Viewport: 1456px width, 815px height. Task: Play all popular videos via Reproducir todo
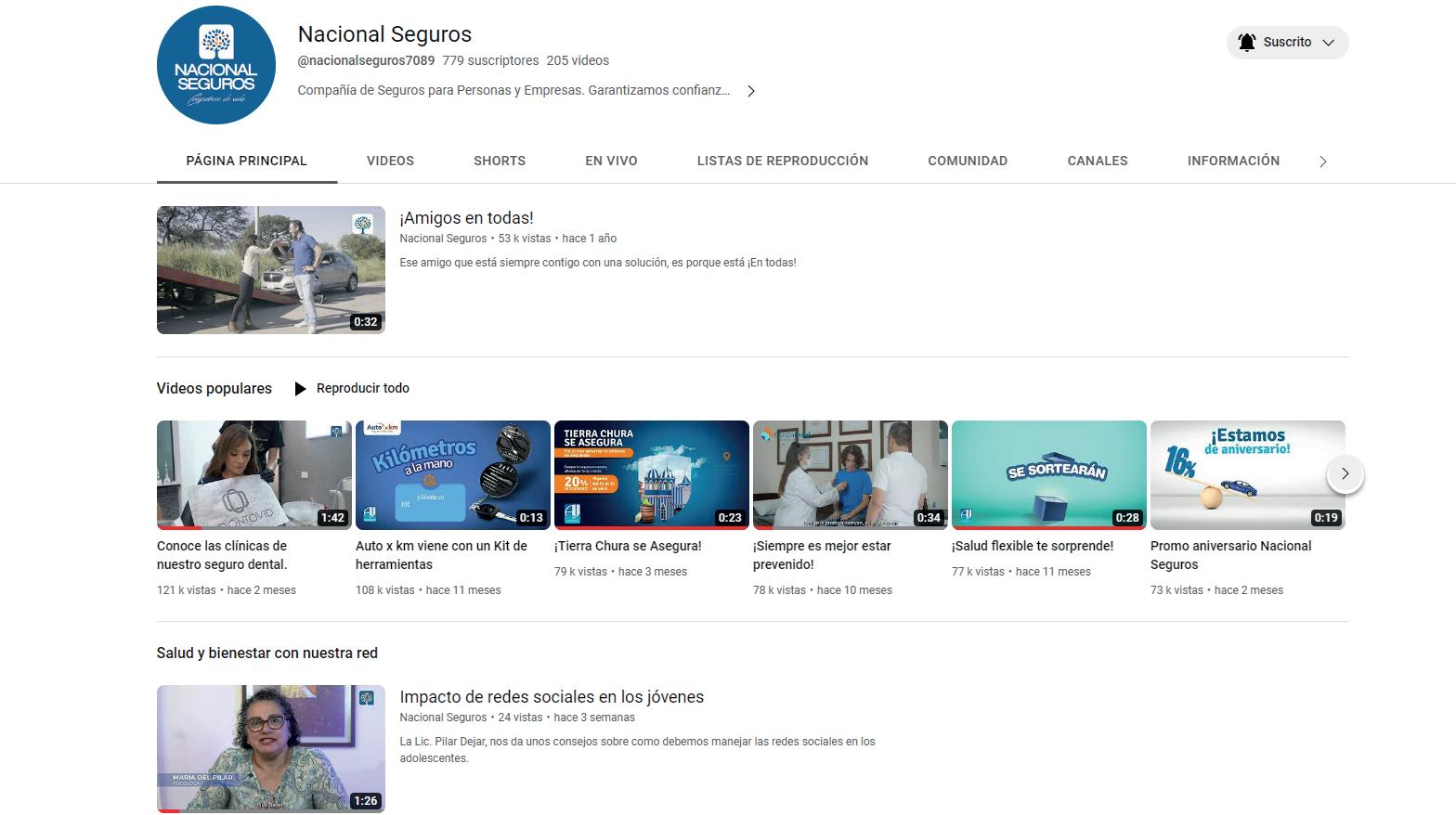pyautogui.click(x=351, y=389)
